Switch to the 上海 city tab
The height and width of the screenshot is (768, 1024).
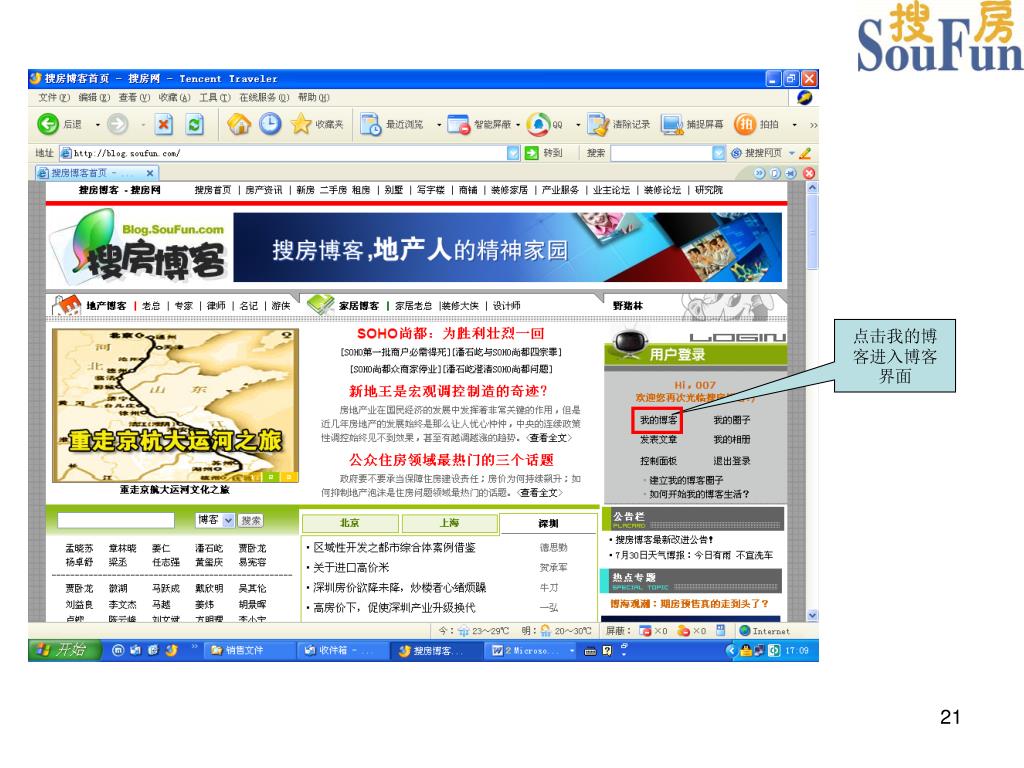point(449,523)
